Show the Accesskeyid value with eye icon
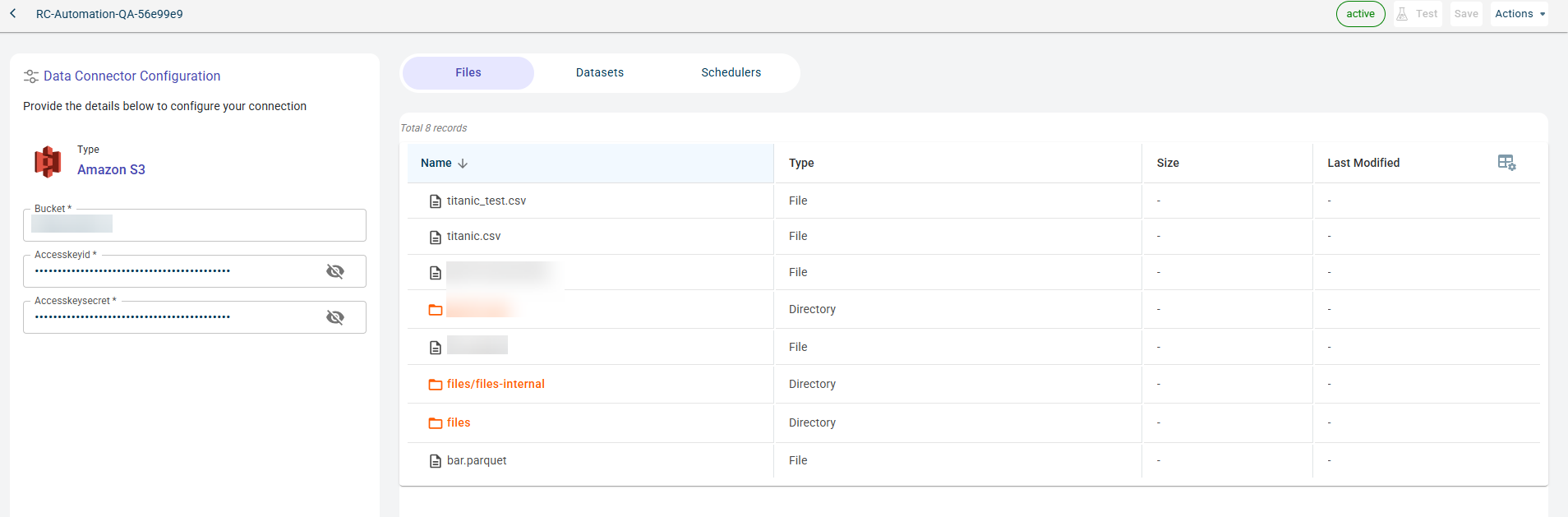The image size is (1568, 517). [x=335, y=271]
